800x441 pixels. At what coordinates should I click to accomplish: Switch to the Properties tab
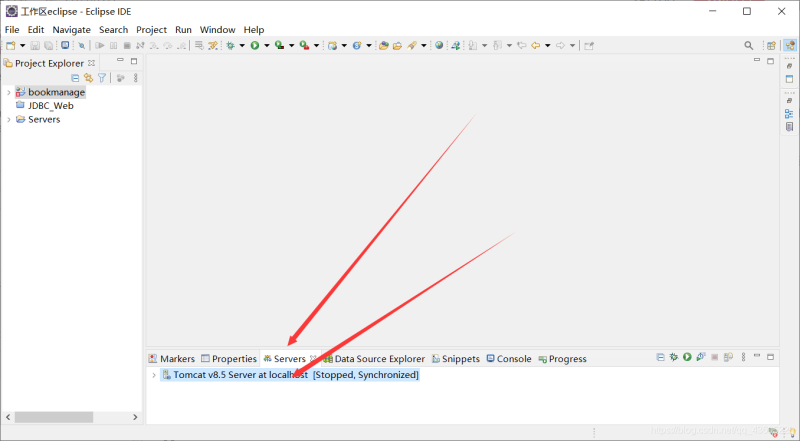(229, 359)
